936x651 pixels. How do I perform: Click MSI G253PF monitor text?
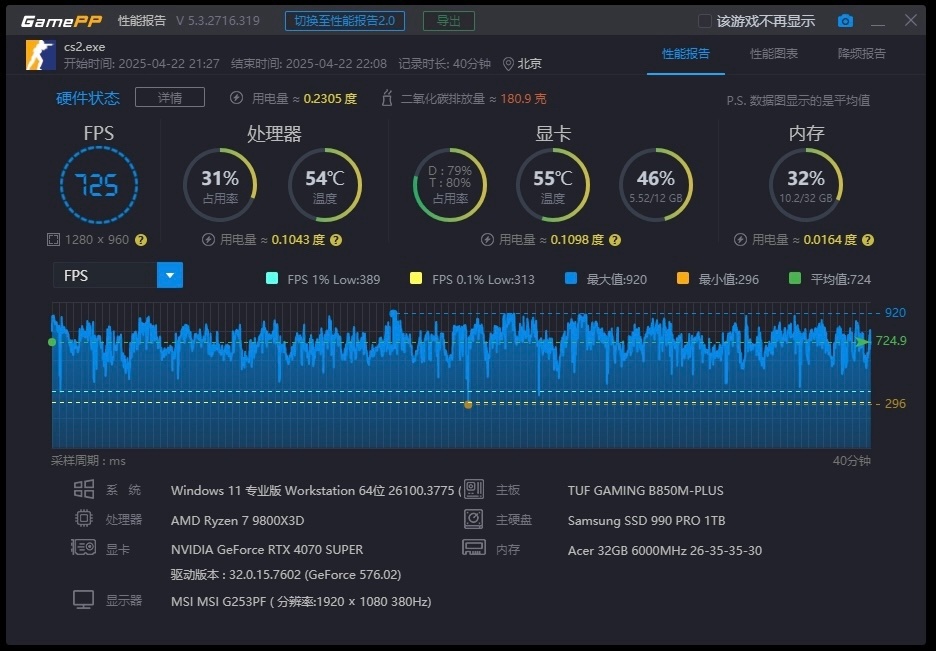click(301, 601)
